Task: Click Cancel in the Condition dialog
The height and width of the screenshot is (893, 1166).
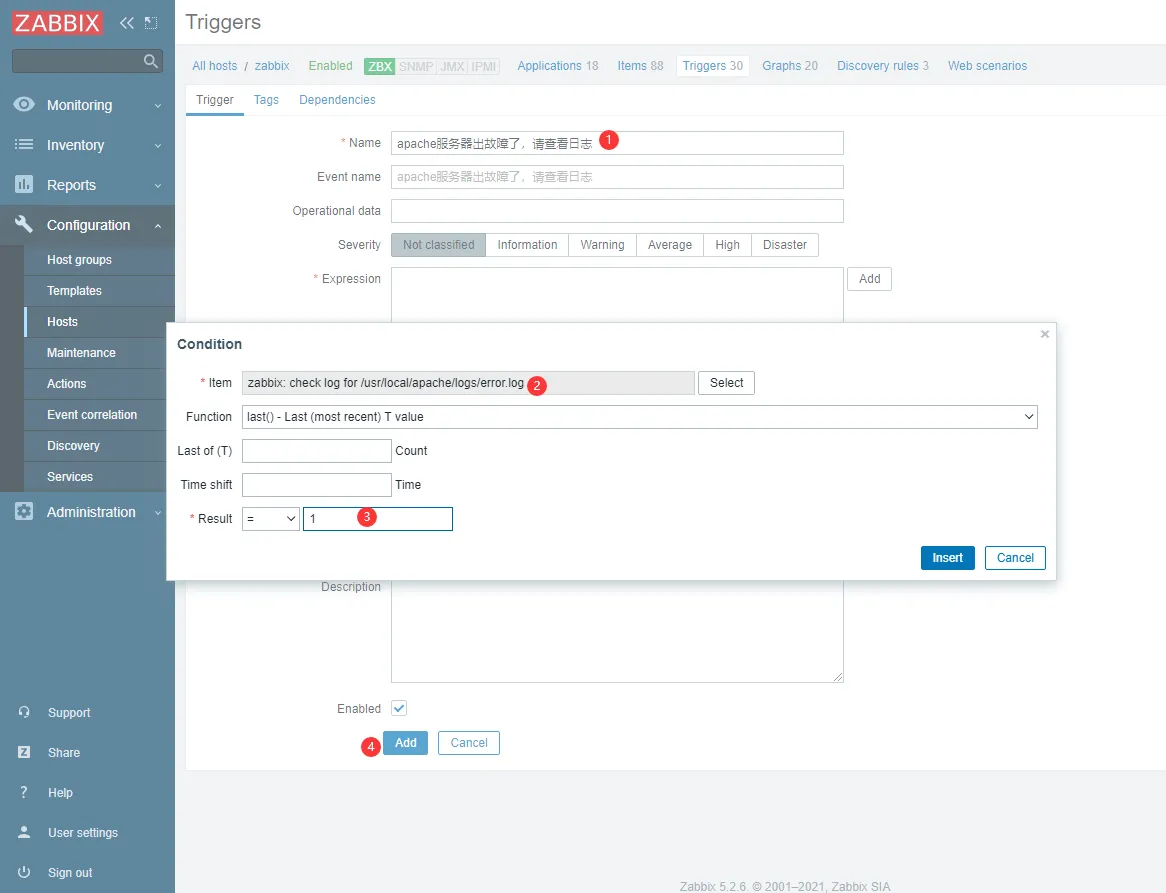Action: [x=1015, y=558]
